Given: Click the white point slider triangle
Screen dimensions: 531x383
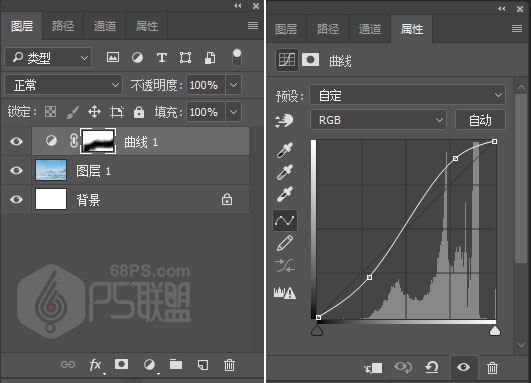Looking at the screenshot, I should pyautogui.click(x=495, y=331).
